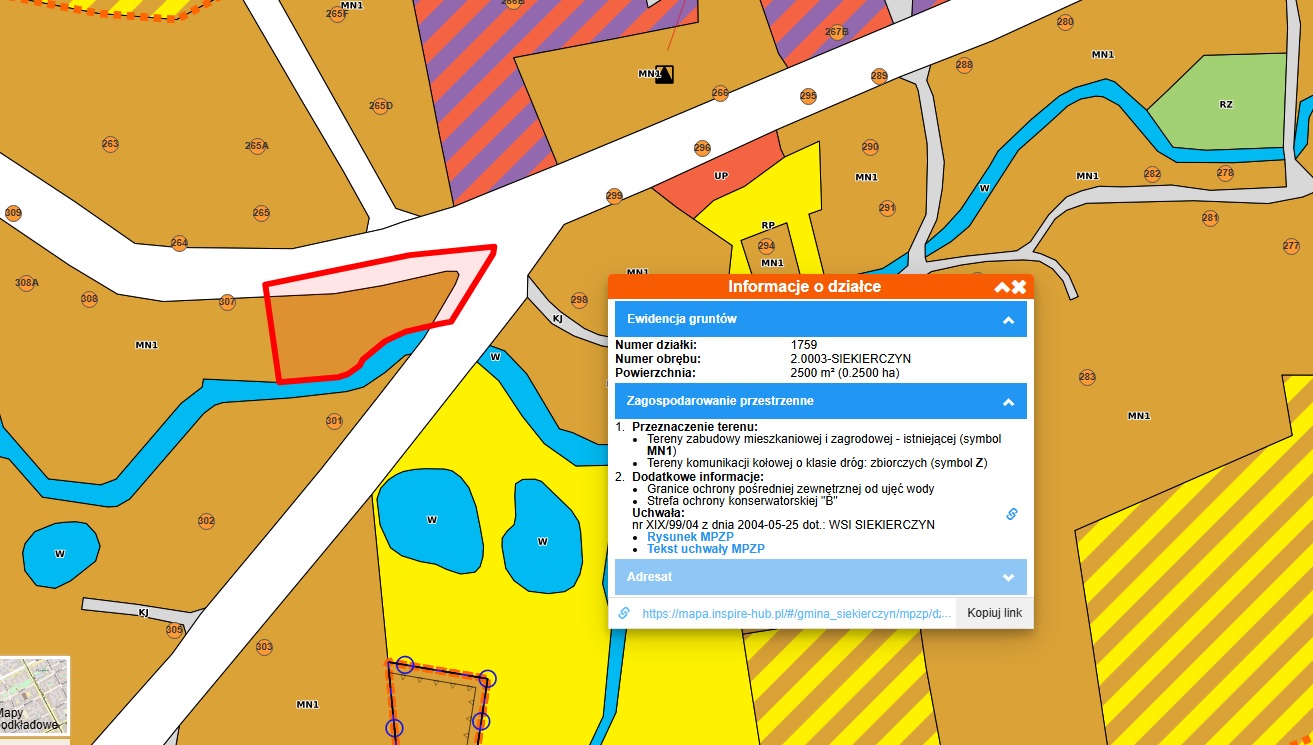1313x745 pixels.
Task: Close the Informacje o działce panel
Action: tap(1019, 287)
